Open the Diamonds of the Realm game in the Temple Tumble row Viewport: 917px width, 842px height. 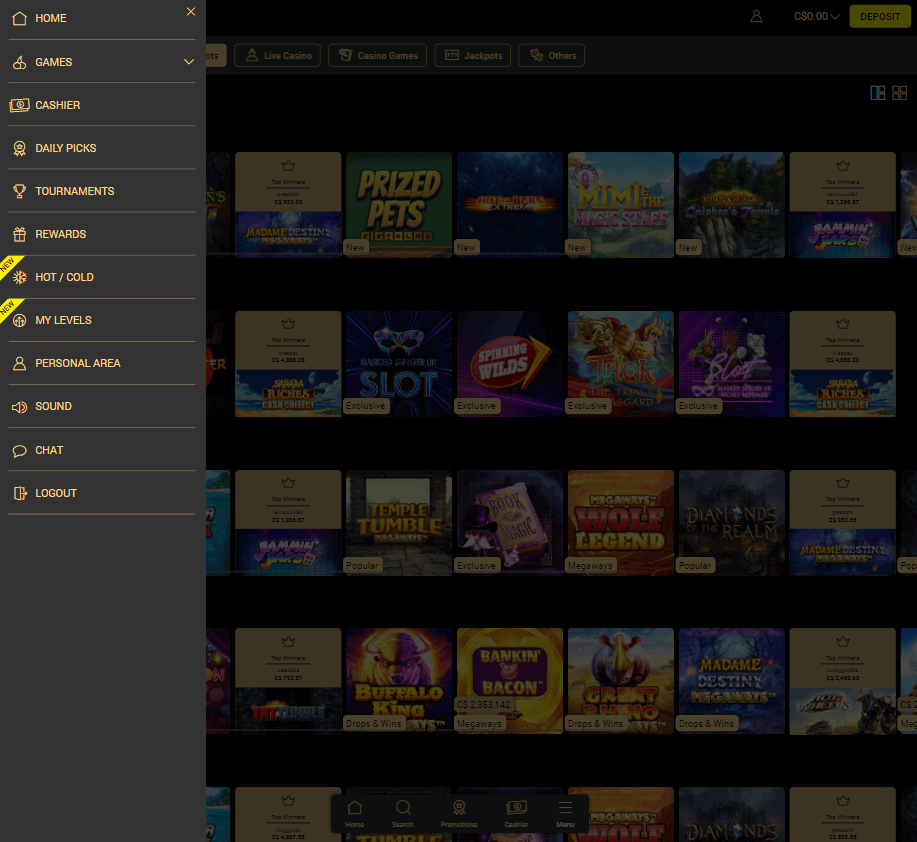pos(732,523)
